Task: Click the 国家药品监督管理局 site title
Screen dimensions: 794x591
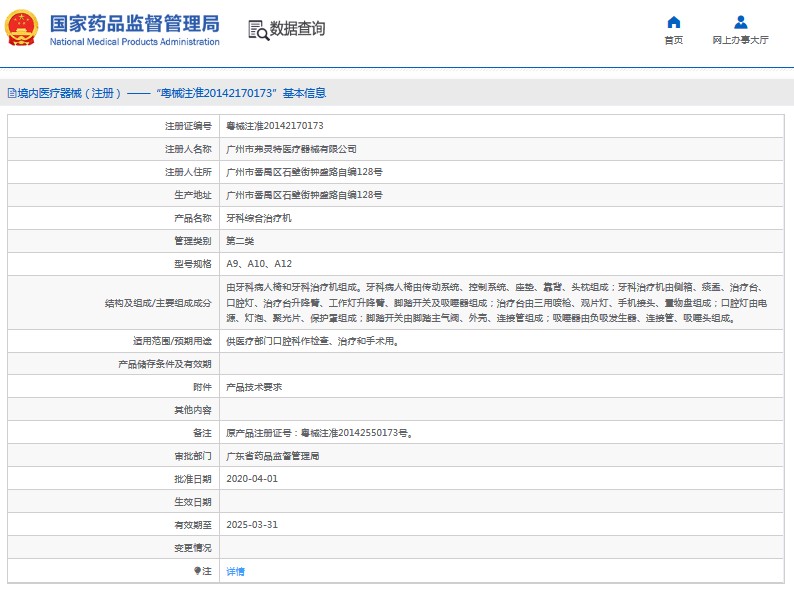Action: (133, 23)
